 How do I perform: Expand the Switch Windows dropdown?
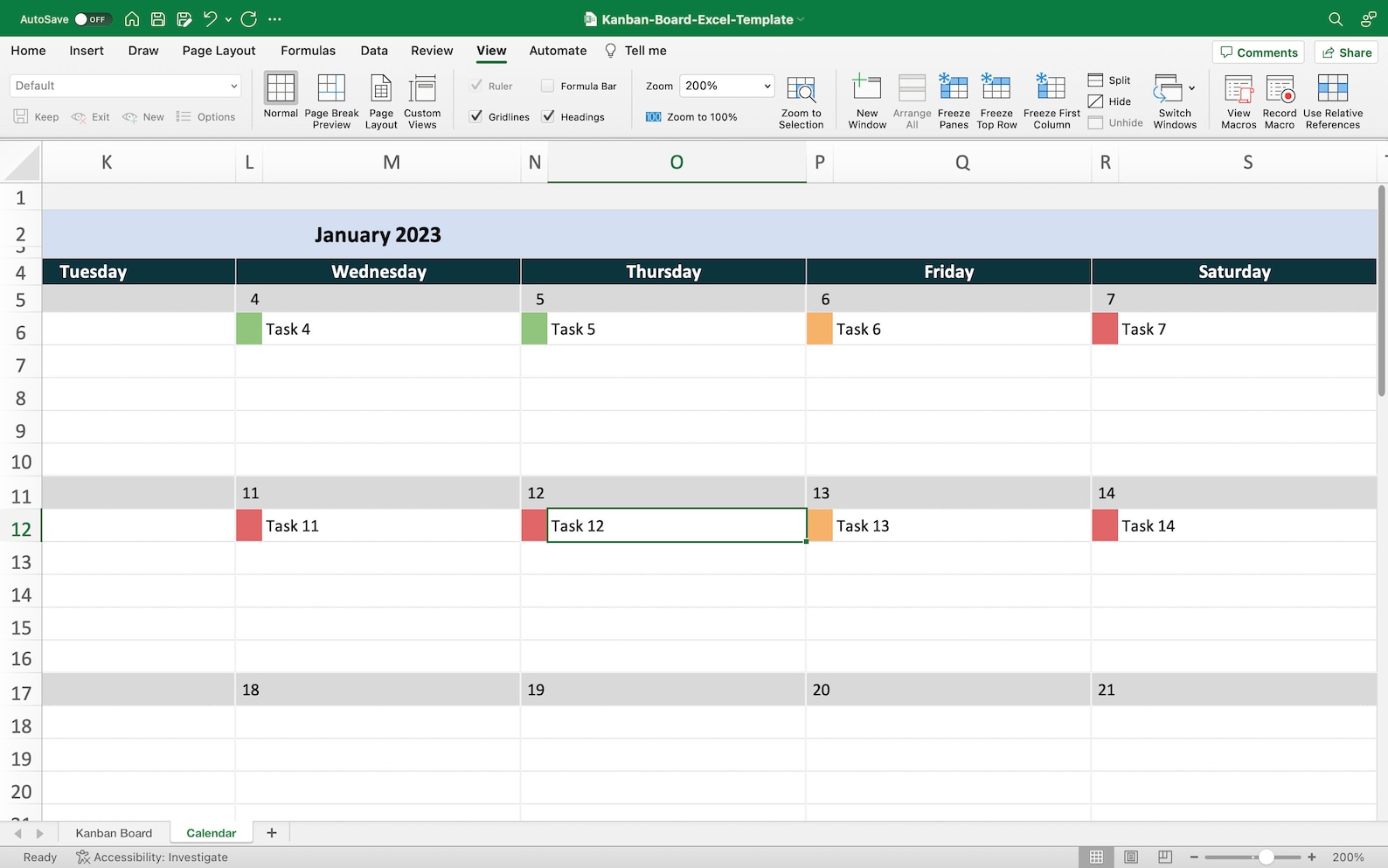(1191, 88)
